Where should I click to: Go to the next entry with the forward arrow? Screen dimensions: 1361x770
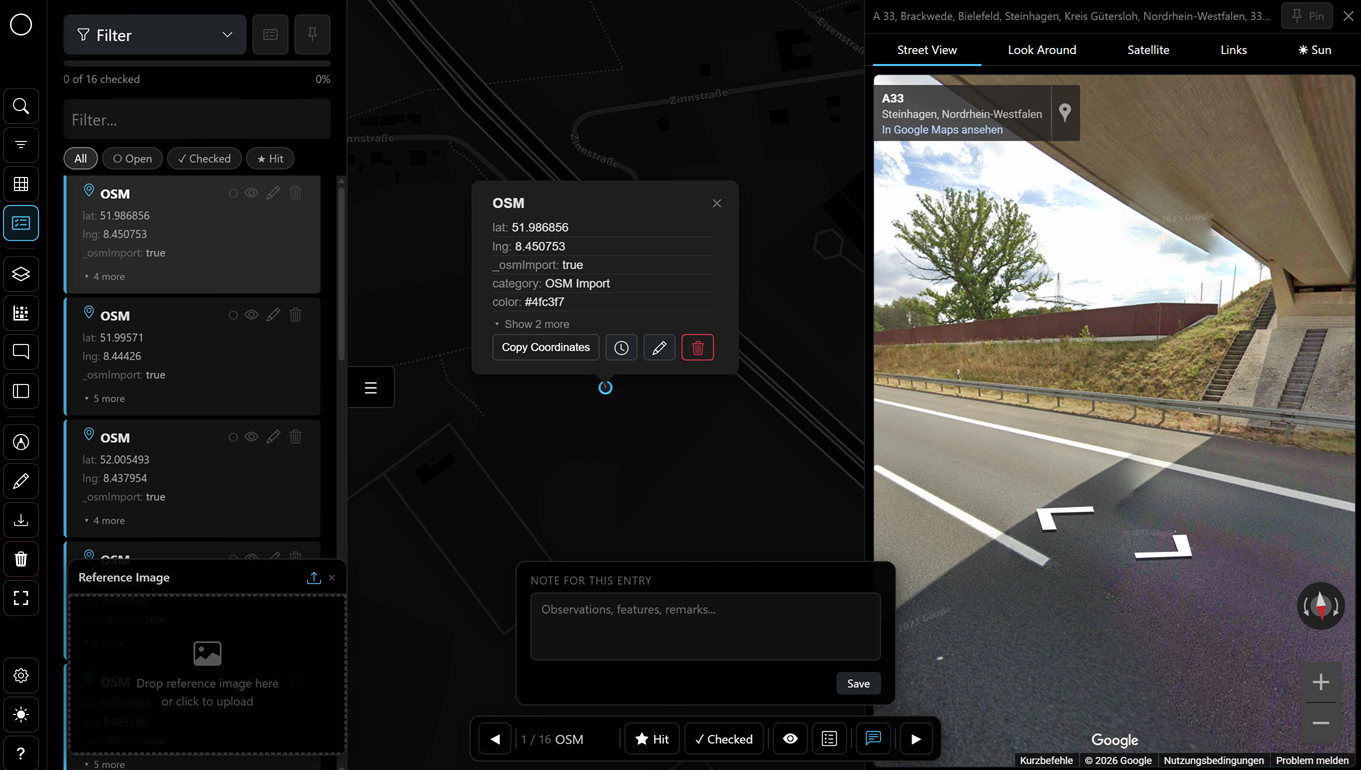pos(916,739)
